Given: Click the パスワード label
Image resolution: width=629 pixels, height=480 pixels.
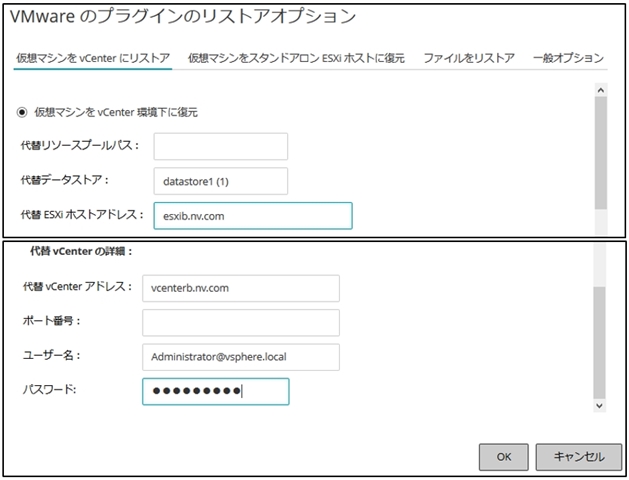Looking at the screenshot, I should [49, 389].
